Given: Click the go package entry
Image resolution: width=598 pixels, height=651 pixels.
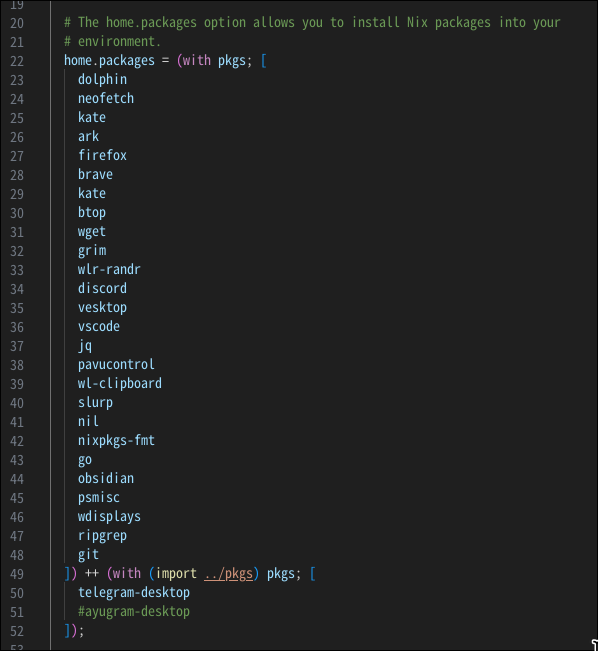Looking at the screenshot, I should (85, 460).
